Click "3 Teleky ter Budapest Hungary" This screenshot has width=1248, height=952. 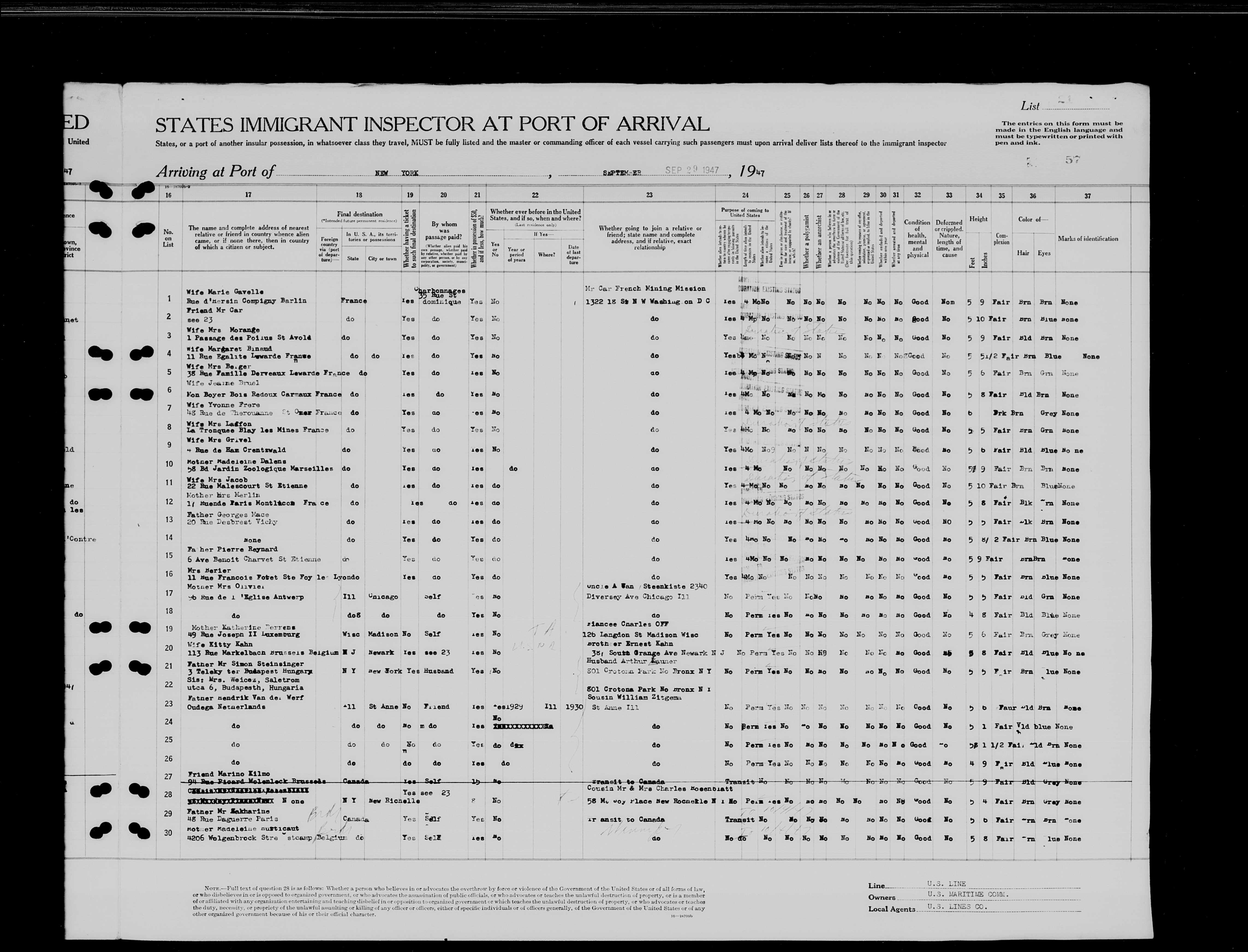pos(249,671)
